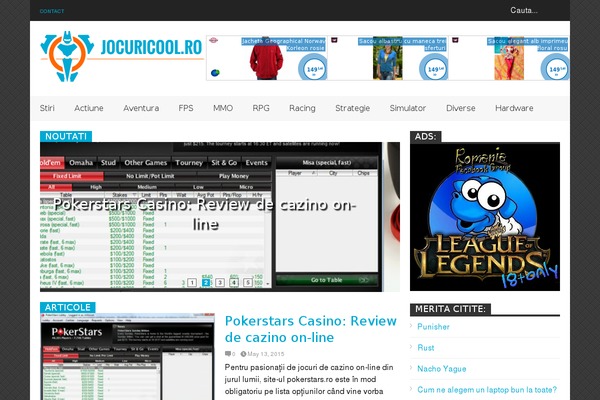Open the CONTACT link in top bar
The width and height of the screenshot is (600, 400).
(x=52, y=11)
